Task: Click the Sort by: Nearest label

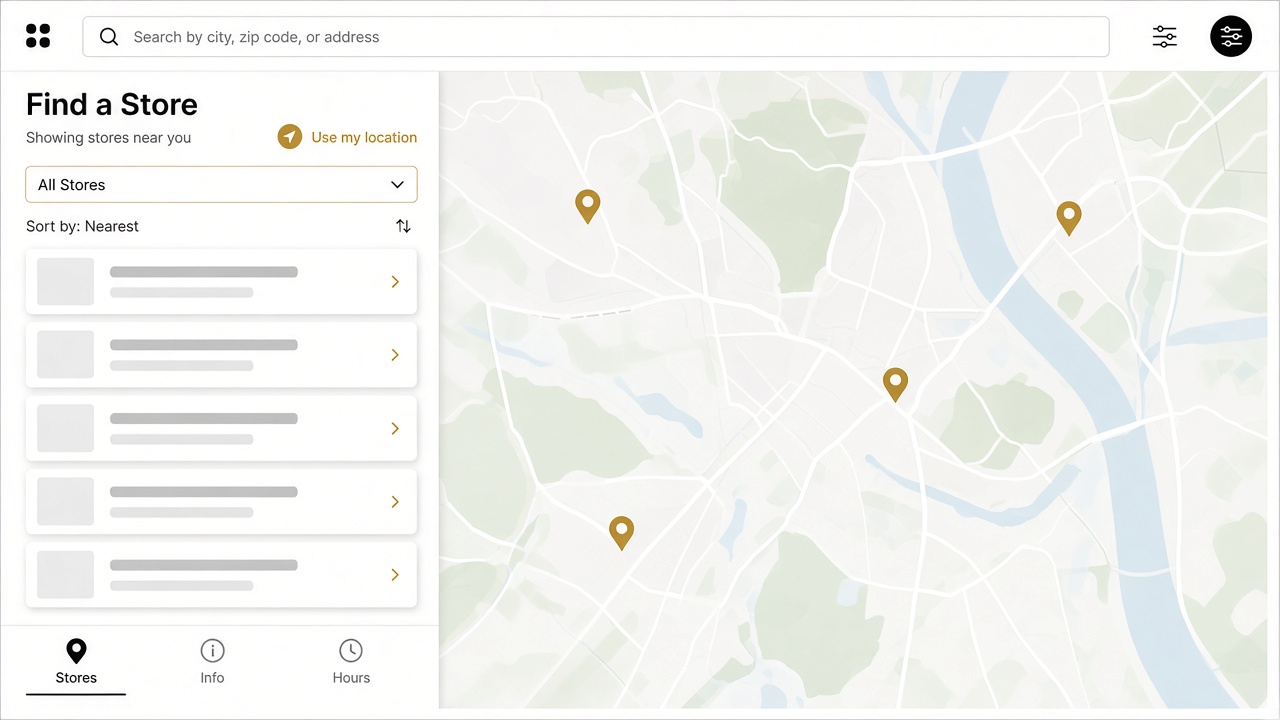Action: point(82,226)
